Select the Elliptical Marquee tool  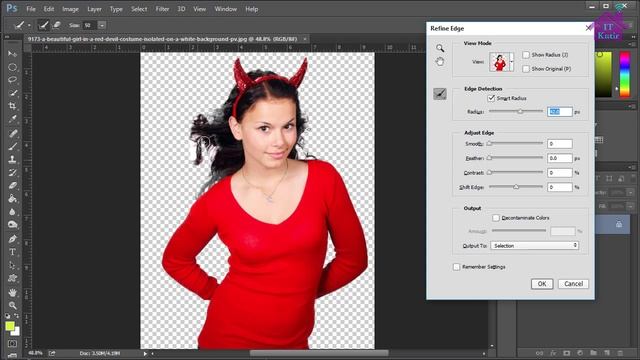click(x=13, y=67)
